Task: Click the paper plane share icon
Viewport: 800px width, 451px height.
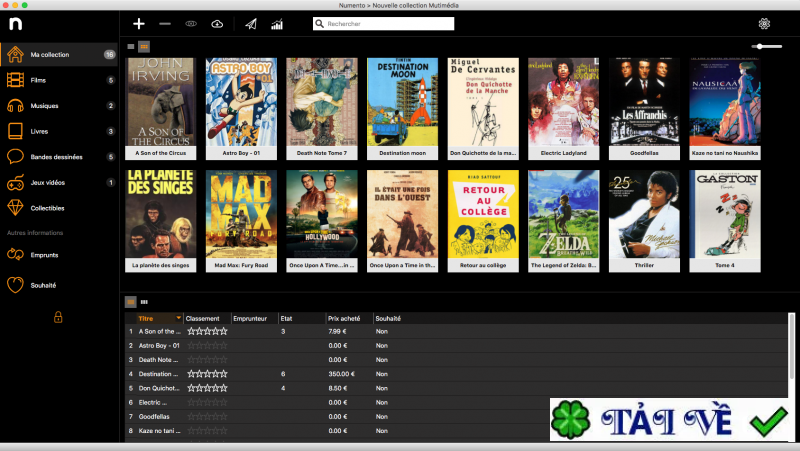Action: (x=251, y=23)
